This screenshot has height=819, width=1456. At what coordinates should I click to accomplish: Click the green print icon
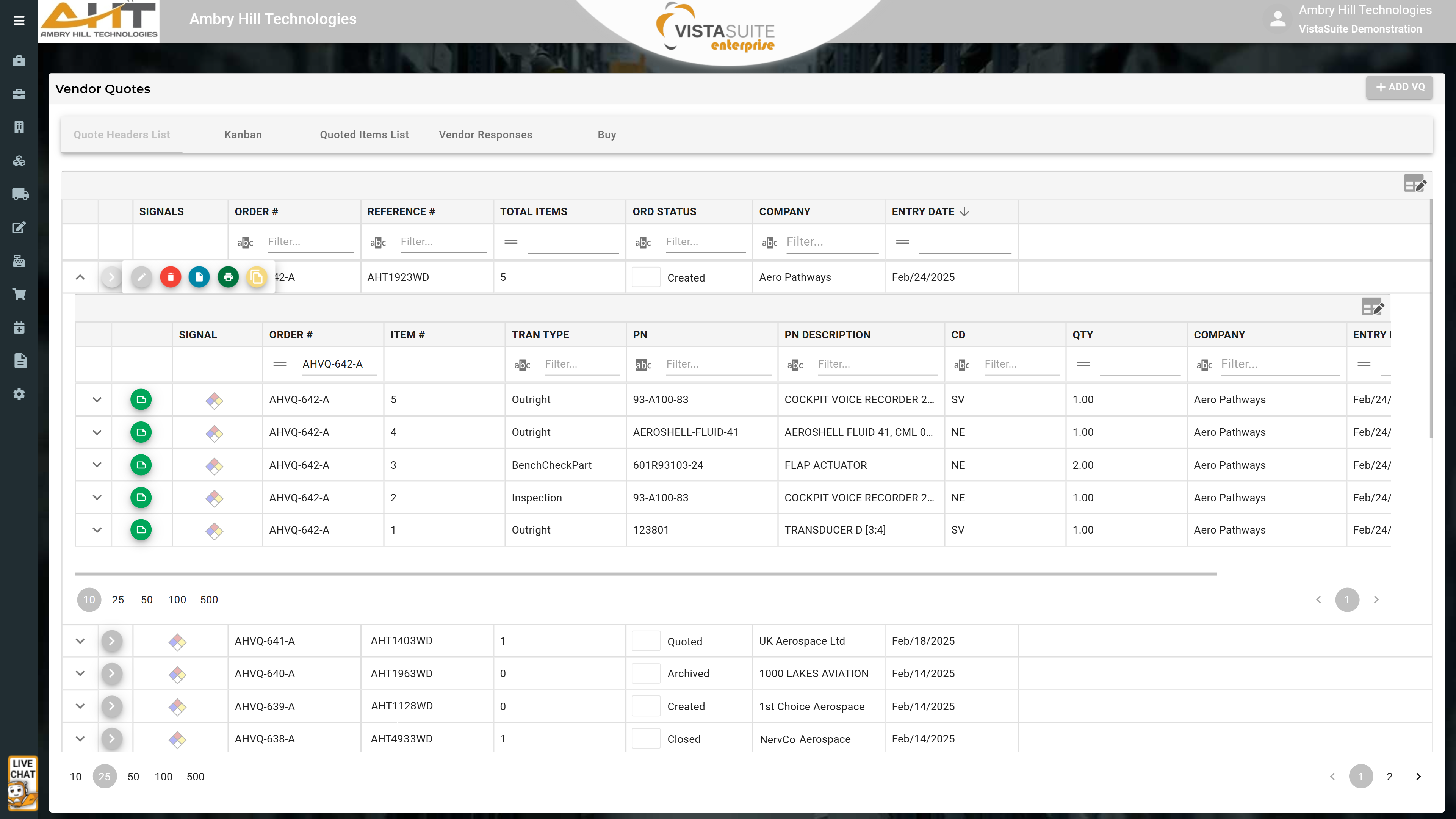pos(229,277)
